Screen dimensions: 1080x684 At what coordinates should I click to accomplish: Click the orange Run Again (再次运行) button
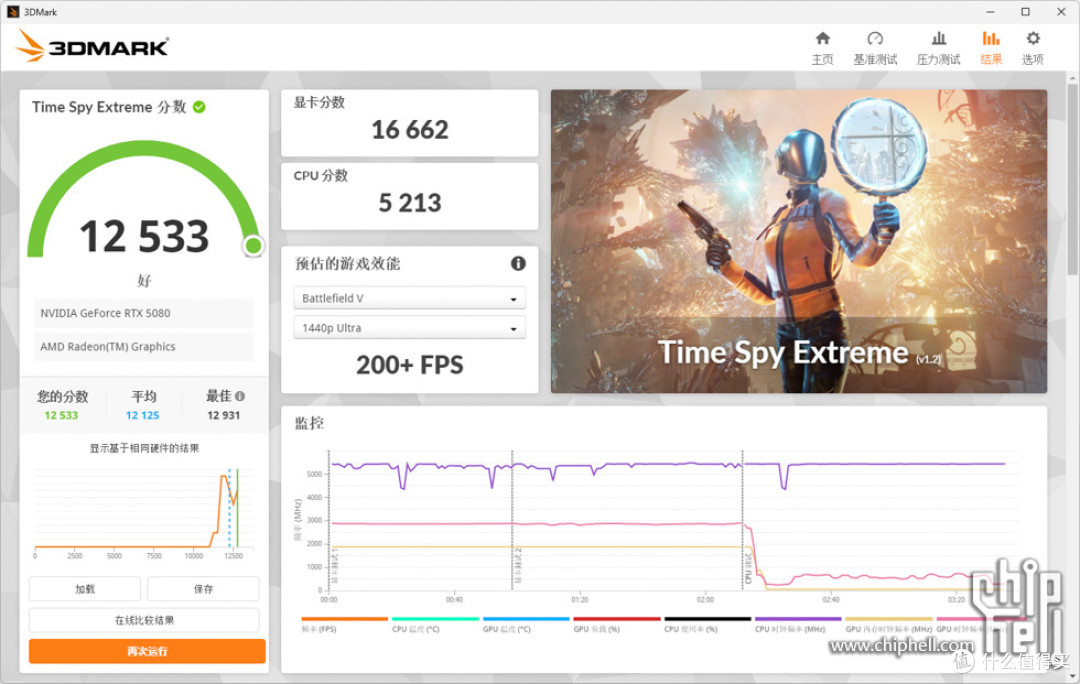coord(147,651)
